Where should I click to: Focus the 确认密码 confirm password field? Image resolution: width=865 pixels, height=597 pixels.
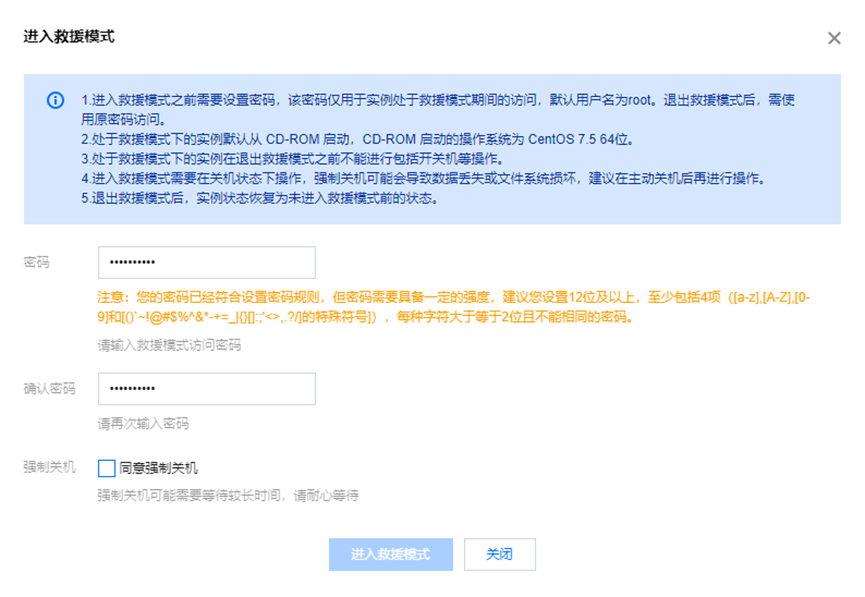point(207,389)
